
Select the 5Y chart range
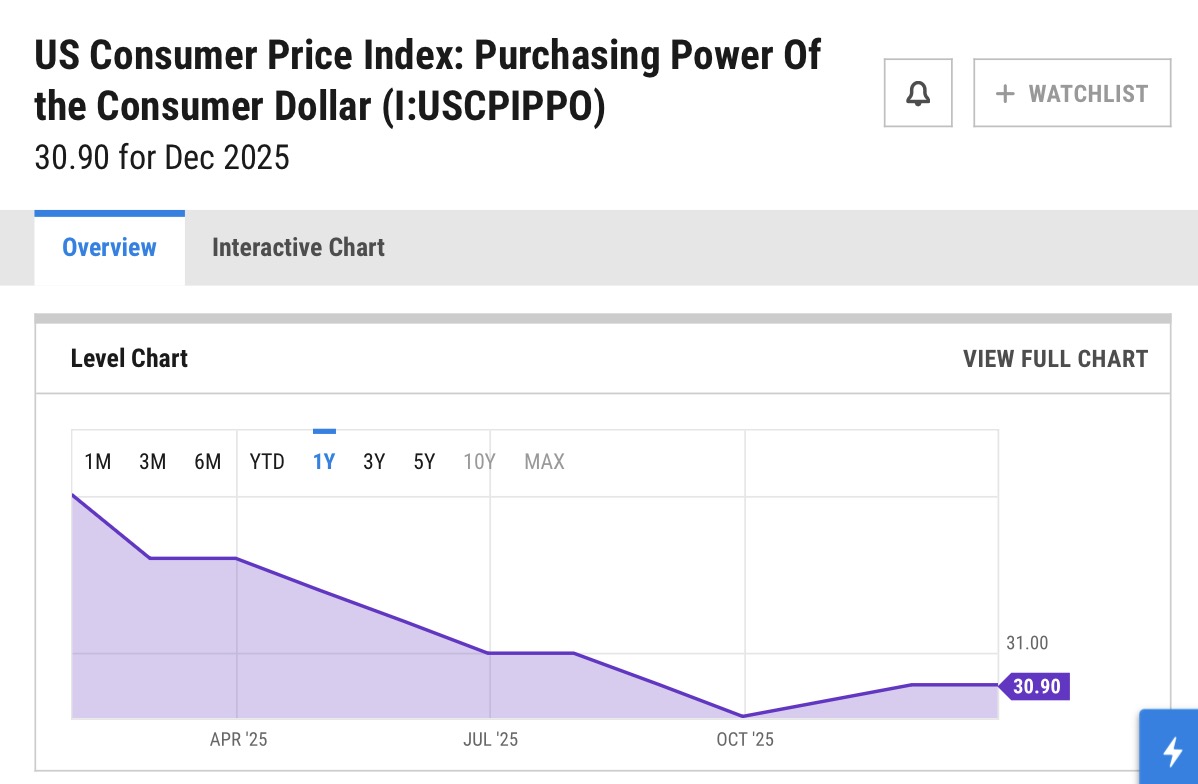coord(424,462)
